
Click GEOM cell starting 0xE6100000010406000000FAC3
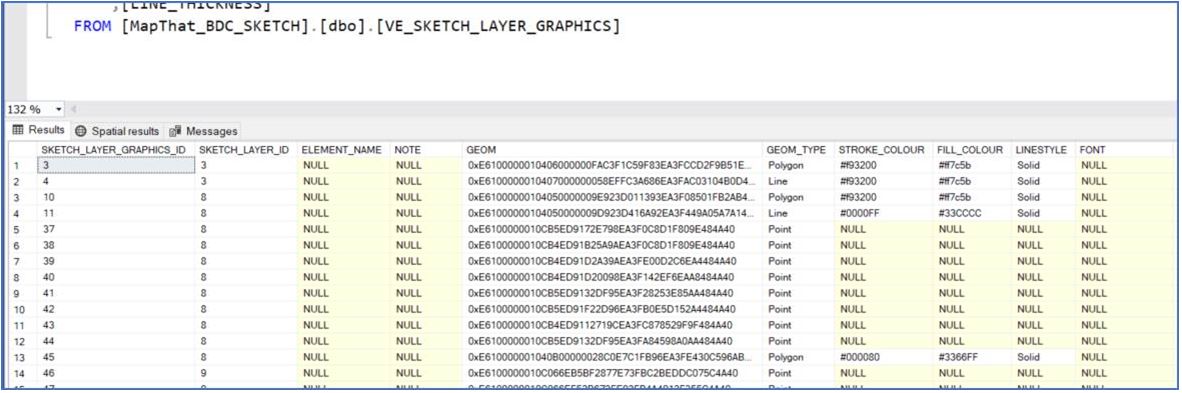[611, 164]
